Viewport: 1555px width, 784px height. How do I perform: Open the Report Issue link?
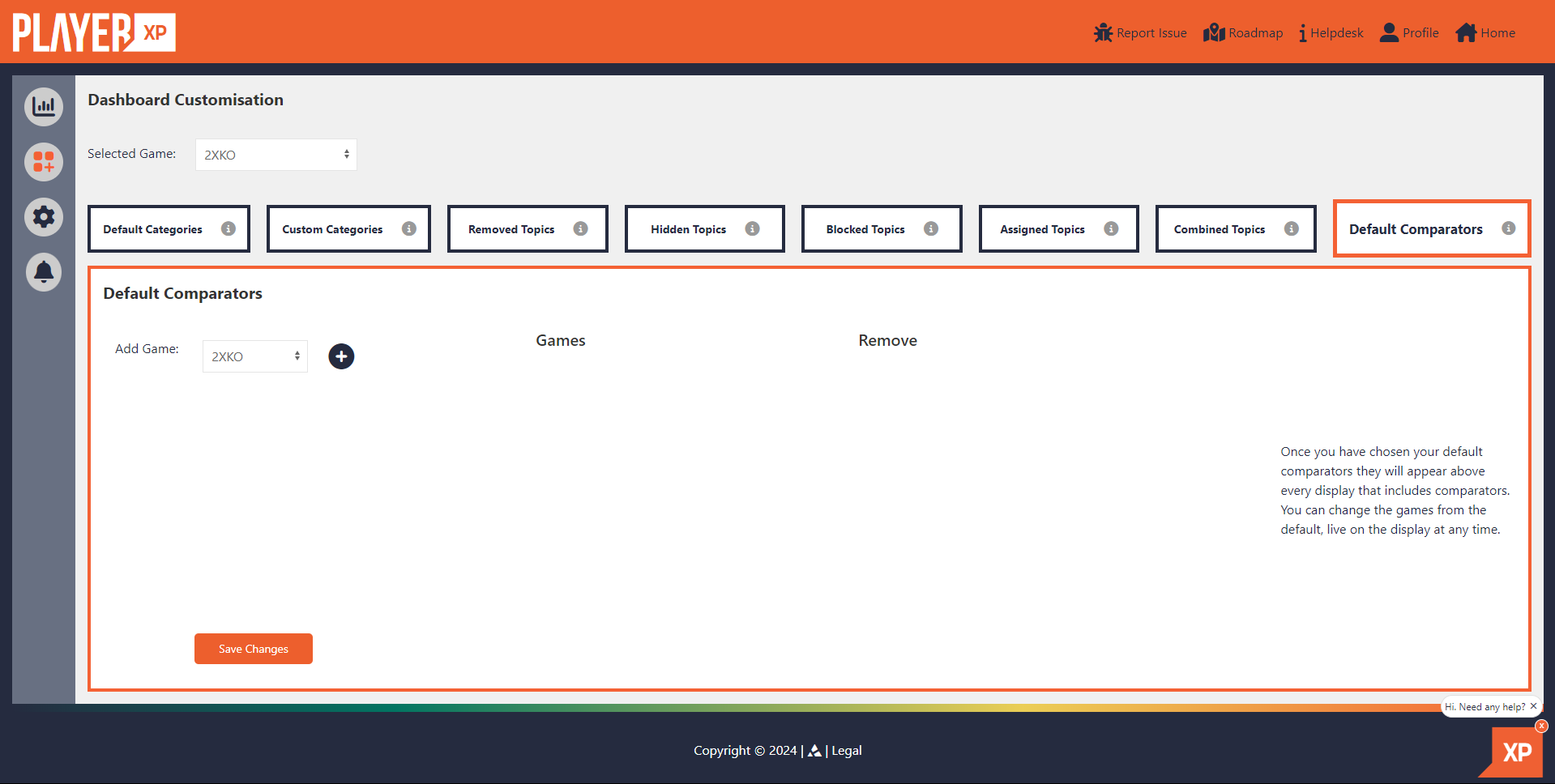[x=1140, y=32]
